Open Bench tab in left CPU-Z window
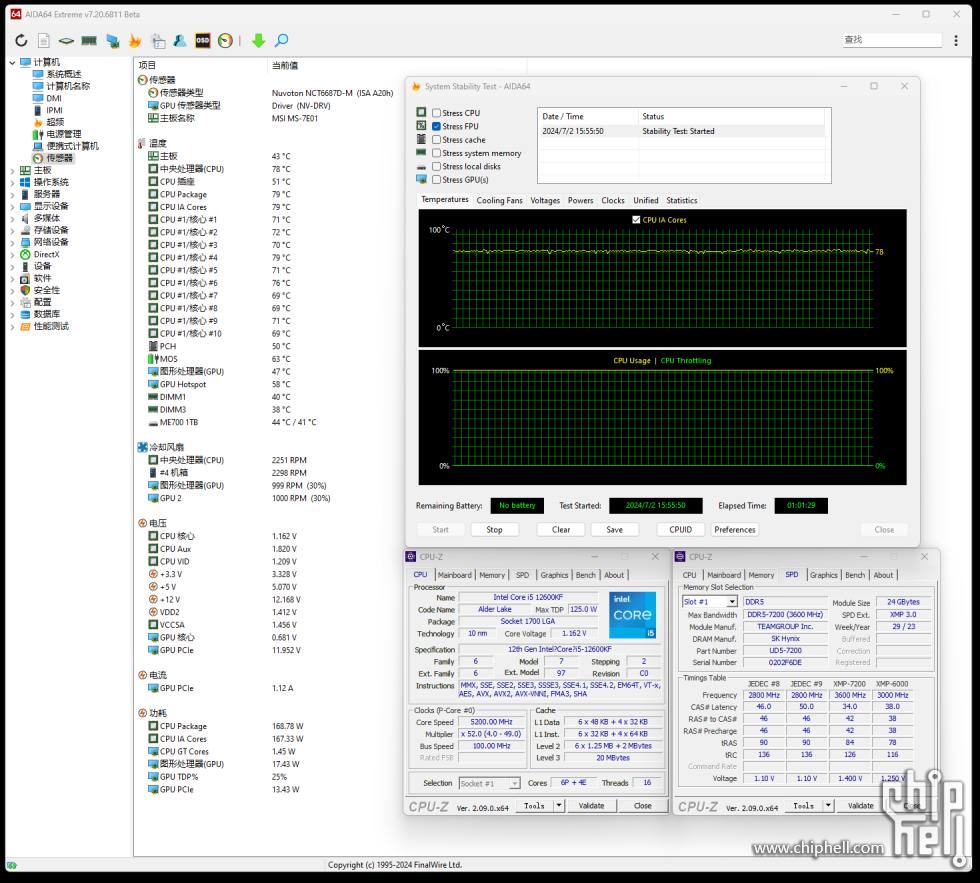The height and width of the screenshot is (883, 980). tap(586, 575)
